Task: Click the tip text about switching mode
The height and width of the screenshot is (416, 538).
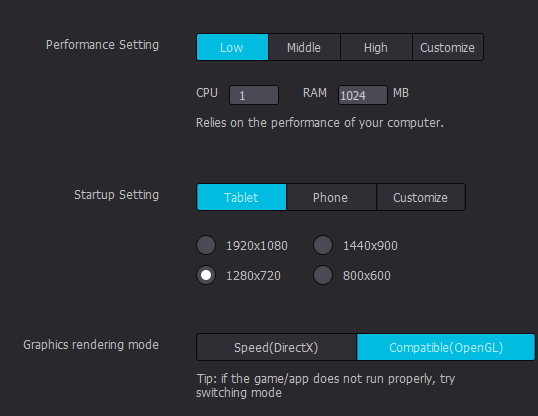Action: tap(326, 385)
